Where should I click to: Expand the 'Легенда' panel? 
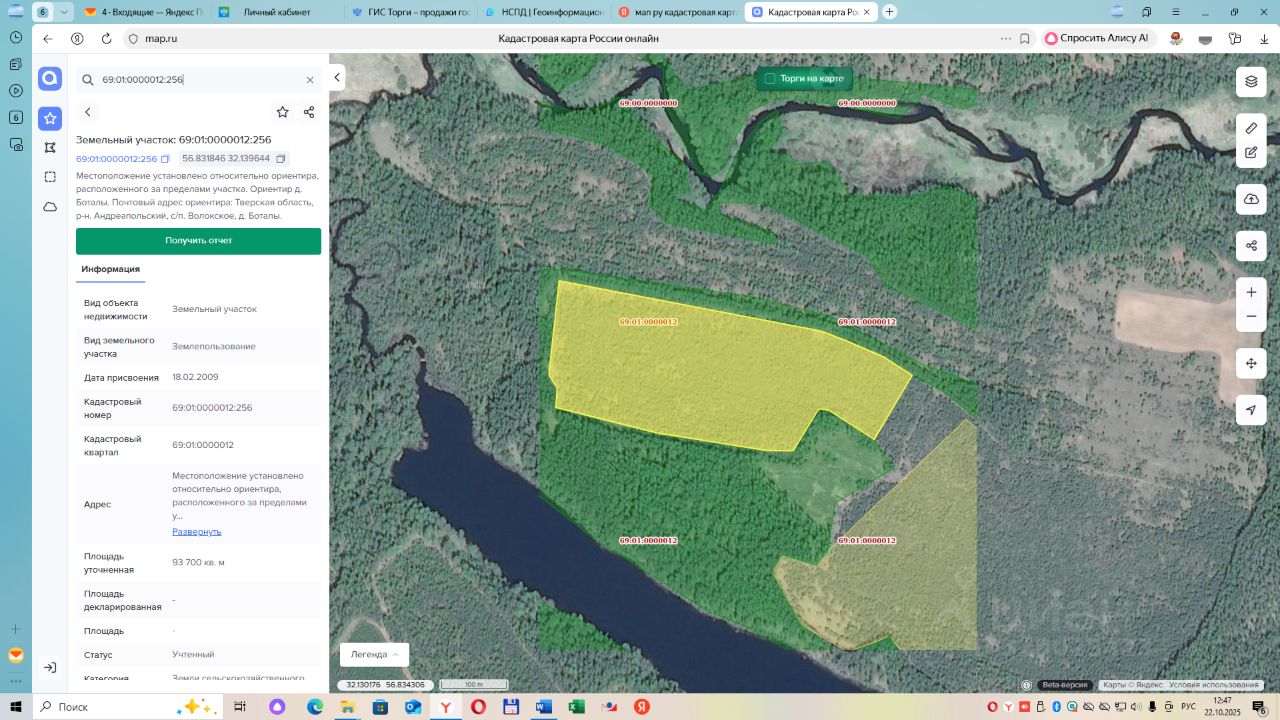(374, 654)
